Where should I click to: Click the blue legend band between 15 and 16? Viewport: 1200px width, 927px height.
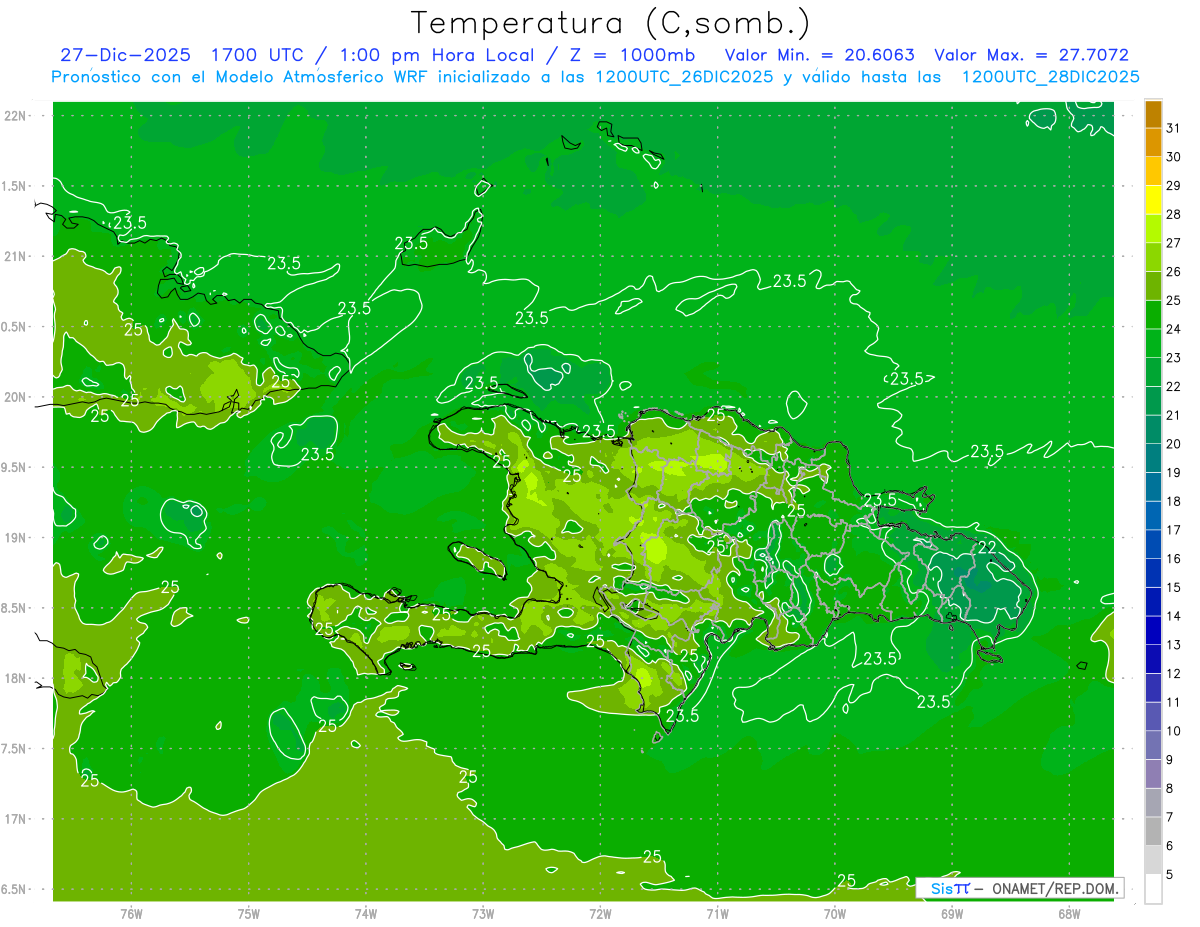1153,573
